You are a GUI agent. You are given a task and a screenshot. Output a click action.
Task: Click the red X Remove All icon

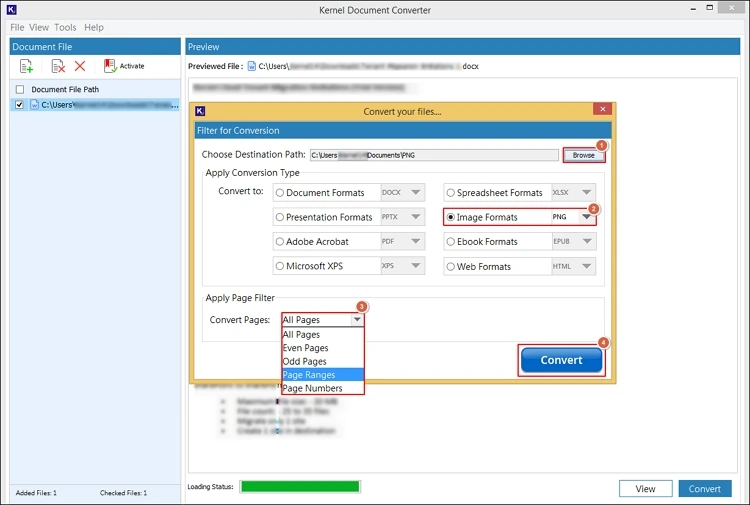(x=80, y=66)
